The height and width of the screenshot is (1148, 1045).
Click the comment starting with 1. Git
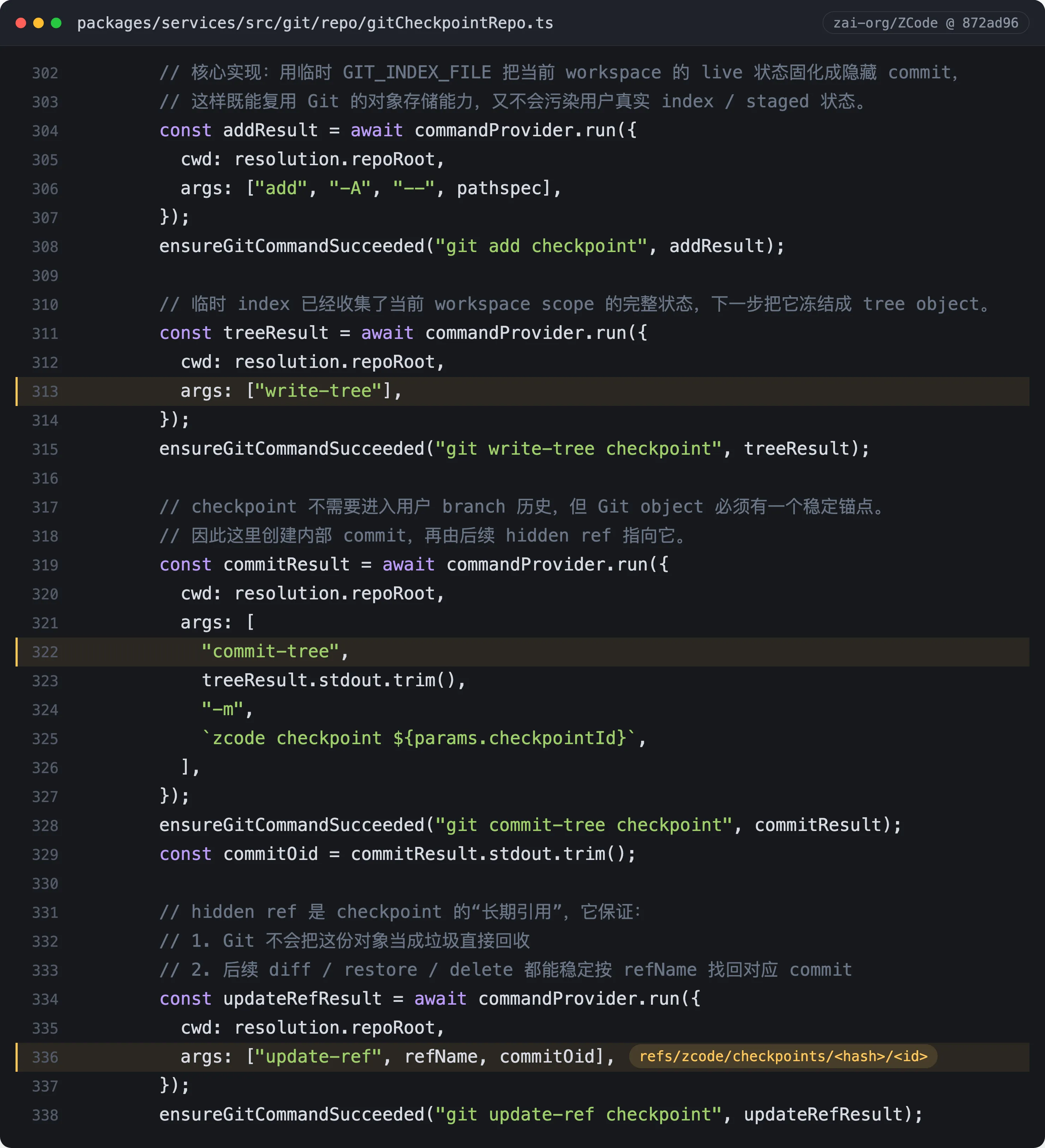[x=345, y=940]
